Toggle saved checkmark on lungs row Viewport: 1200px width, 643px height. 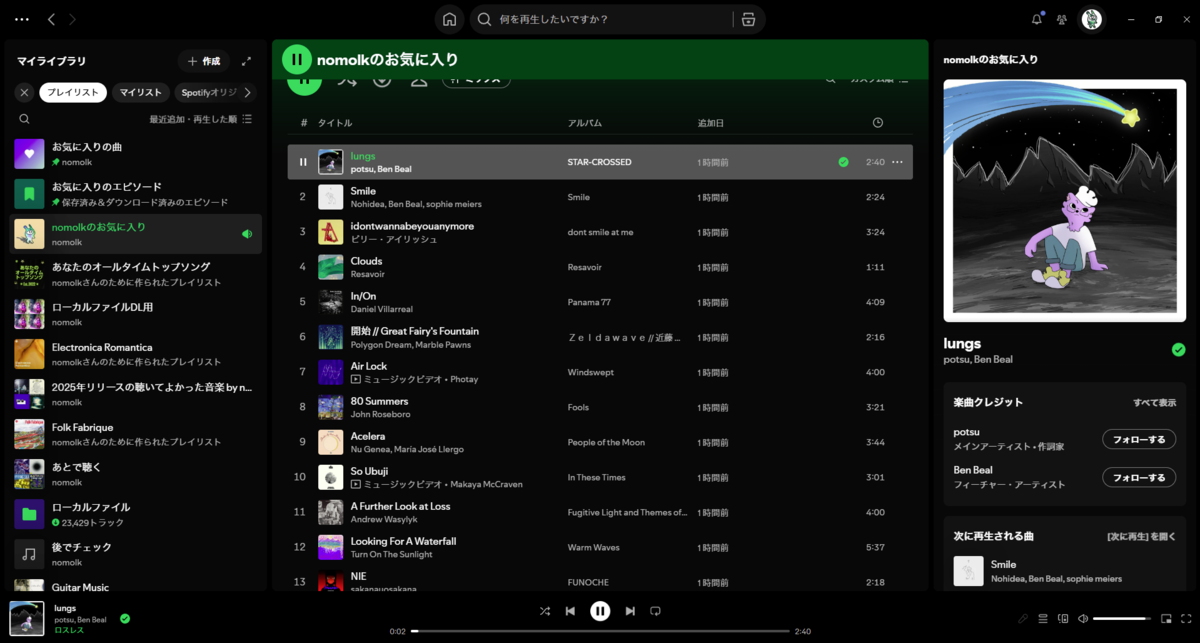coord(843,162)
